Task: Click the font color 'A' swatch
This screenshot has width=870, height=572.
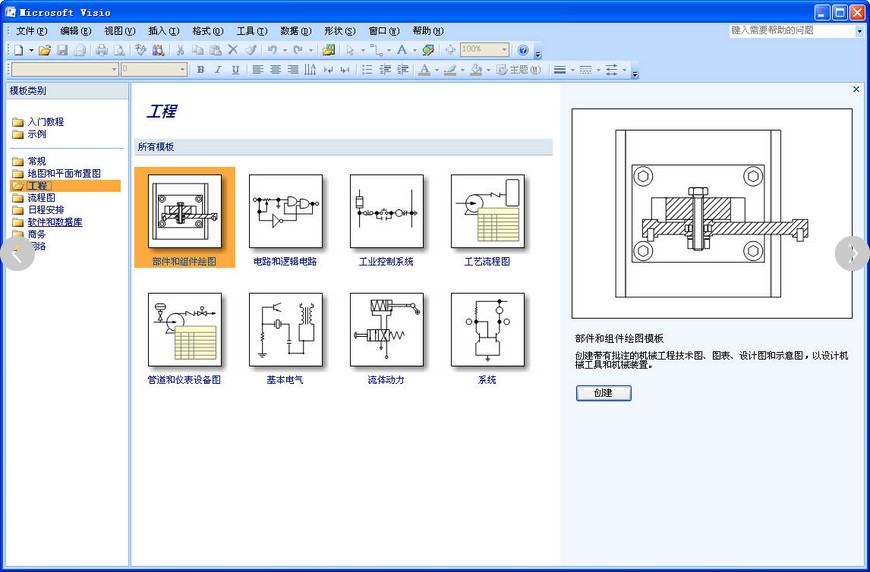Action: pos(424,70)
